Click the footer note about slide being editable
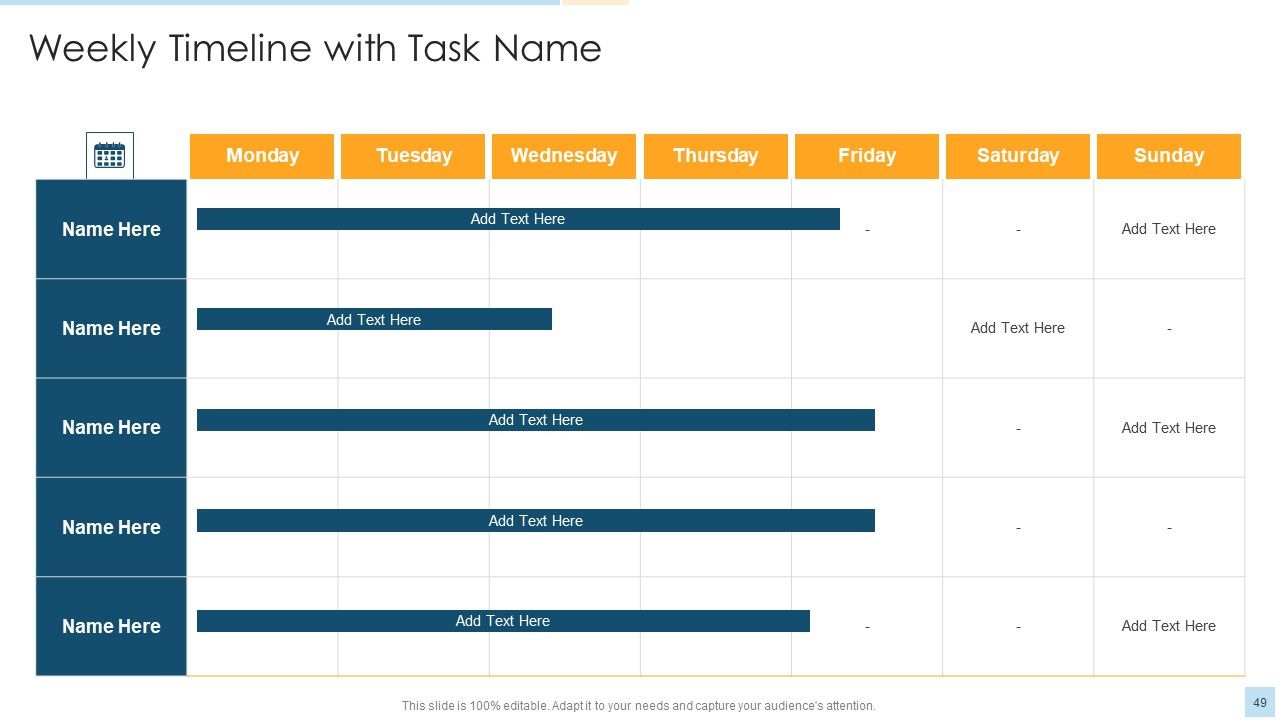The image size is (1280, 720). click(x=639, y=706)
